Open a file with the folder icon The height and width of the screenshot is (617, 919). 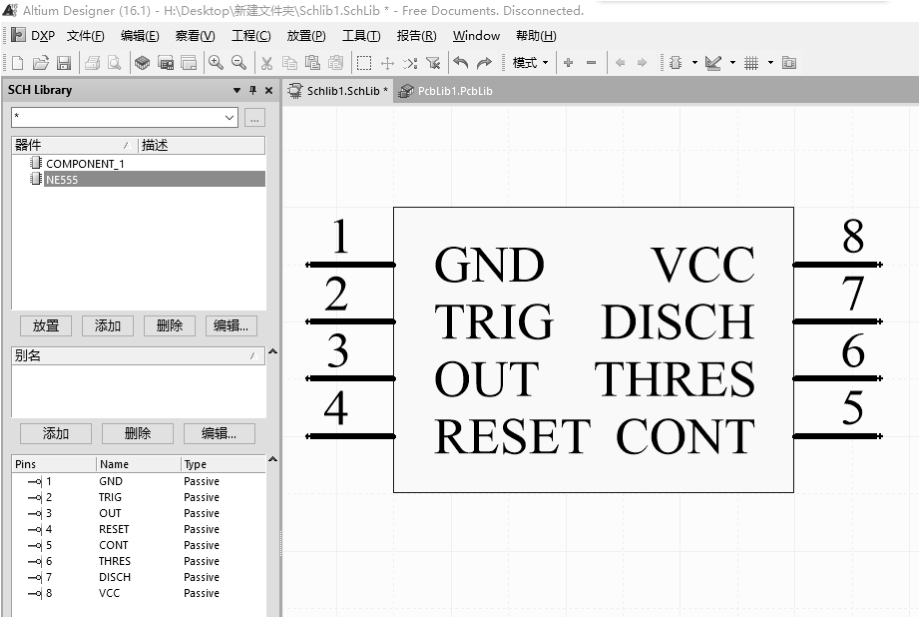(40, 63)
